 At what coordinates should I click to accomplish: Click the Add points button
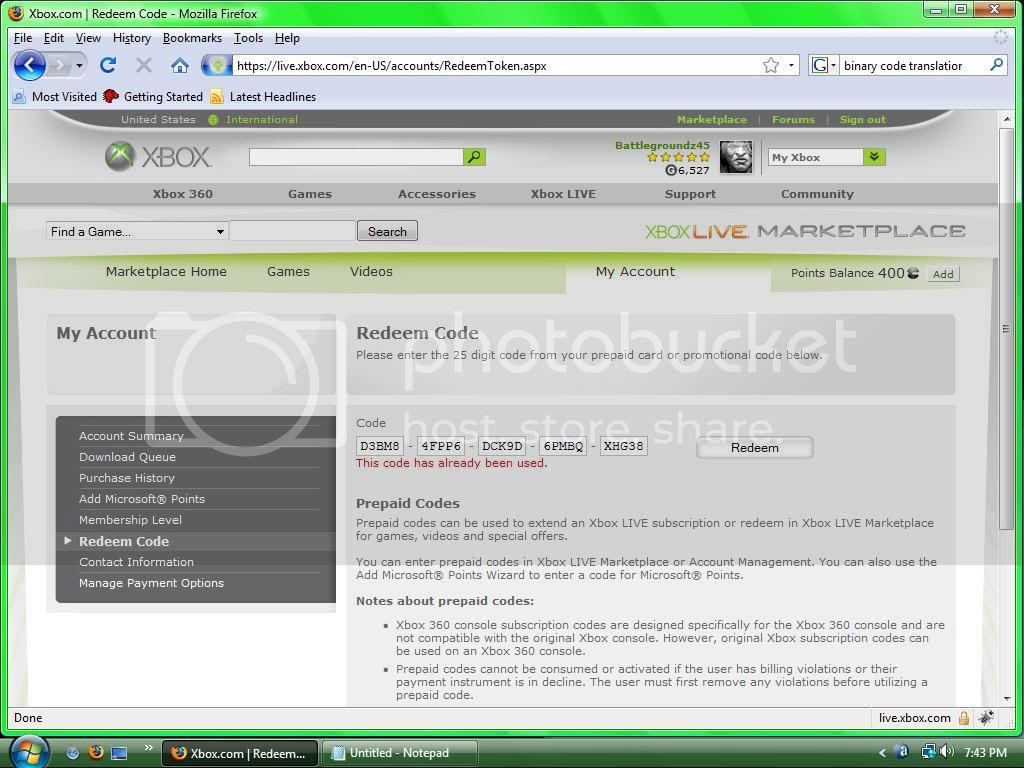942,274
